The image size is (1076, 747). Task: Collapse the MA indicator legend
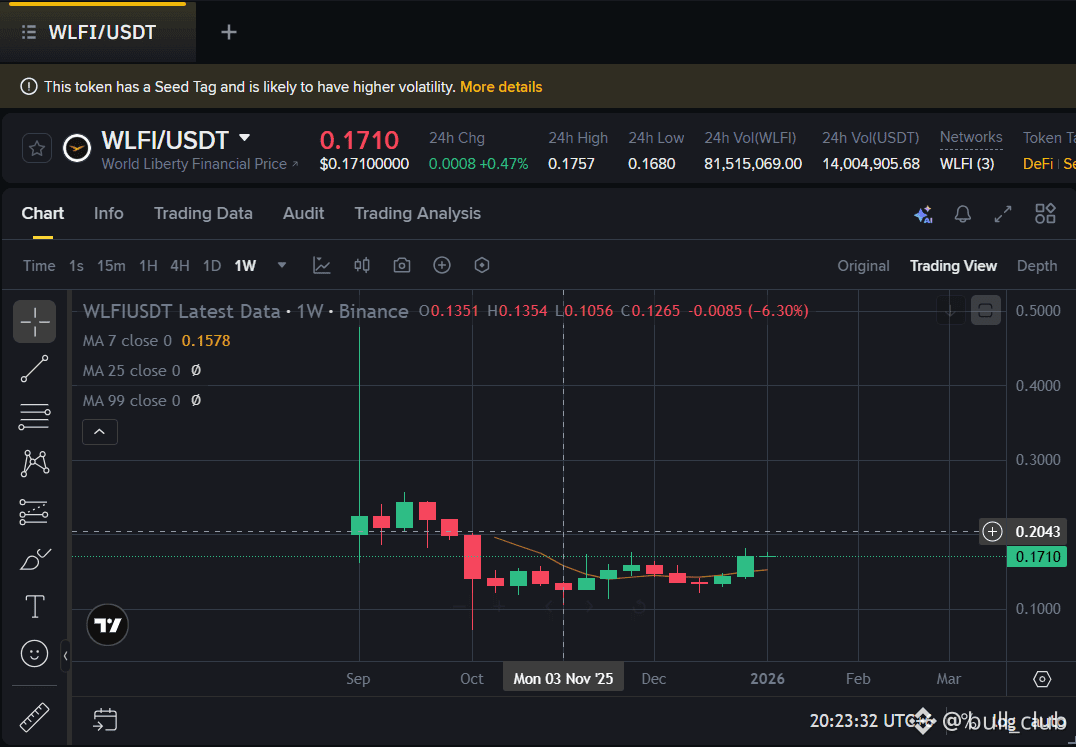tap(99, 431)
